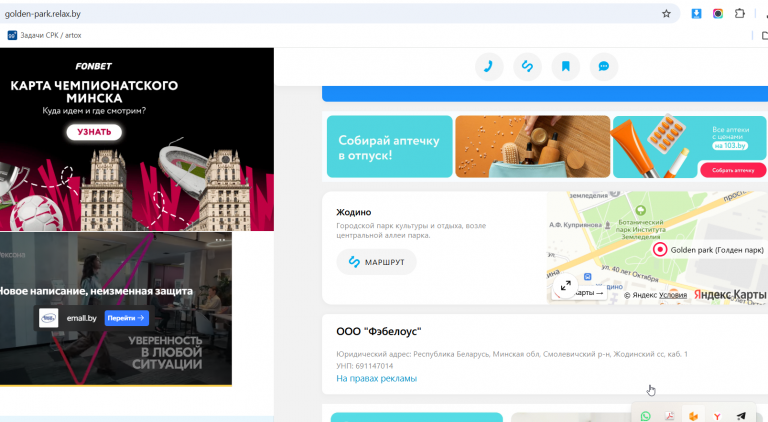Open the blue download extension icon
Screen dimensions: 768x422
696,14
